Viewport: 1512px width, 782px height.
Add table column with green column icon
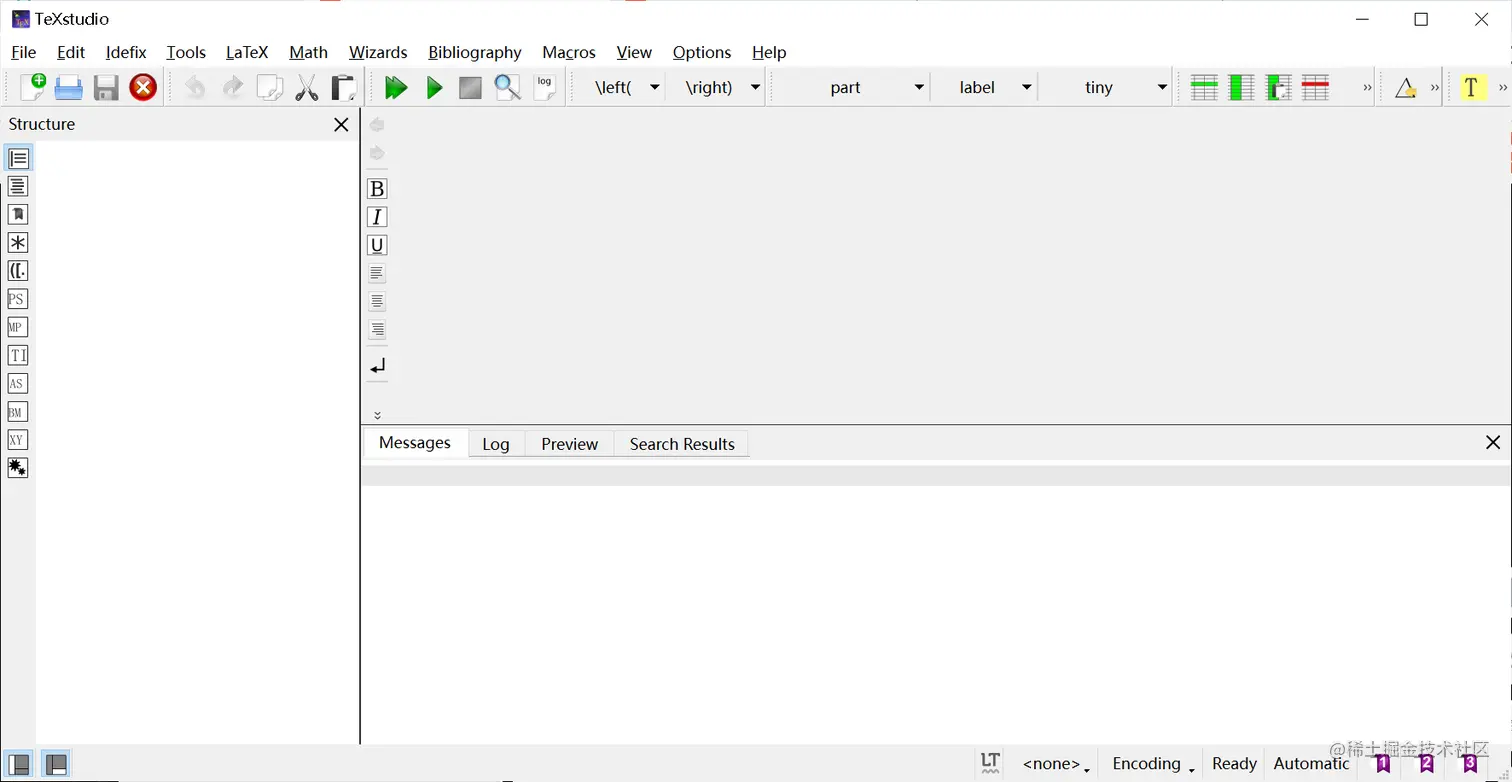coord(1241,88)
